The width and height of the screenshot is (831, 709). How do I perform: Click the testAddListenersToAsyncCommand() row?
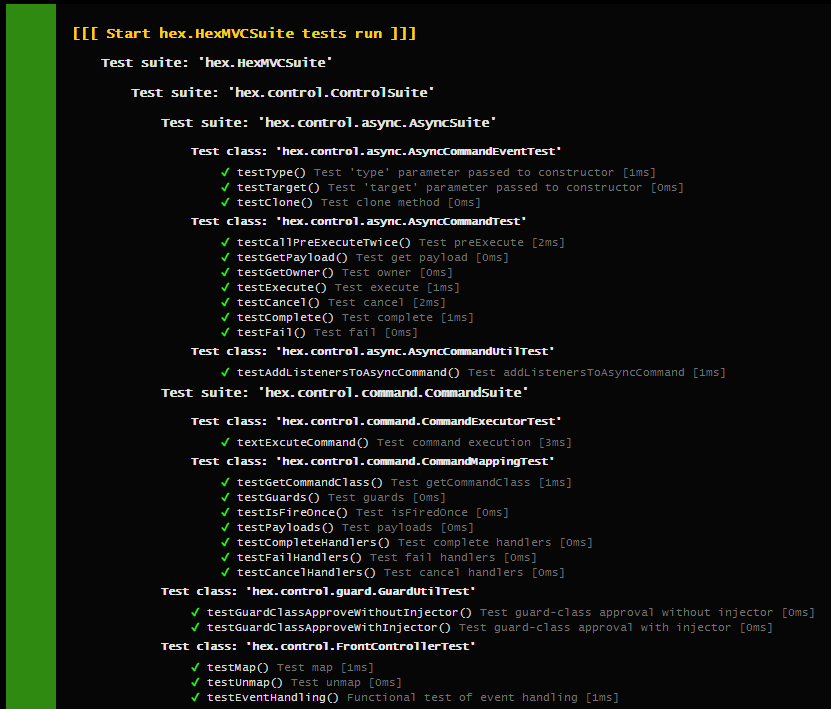(473, 373)
